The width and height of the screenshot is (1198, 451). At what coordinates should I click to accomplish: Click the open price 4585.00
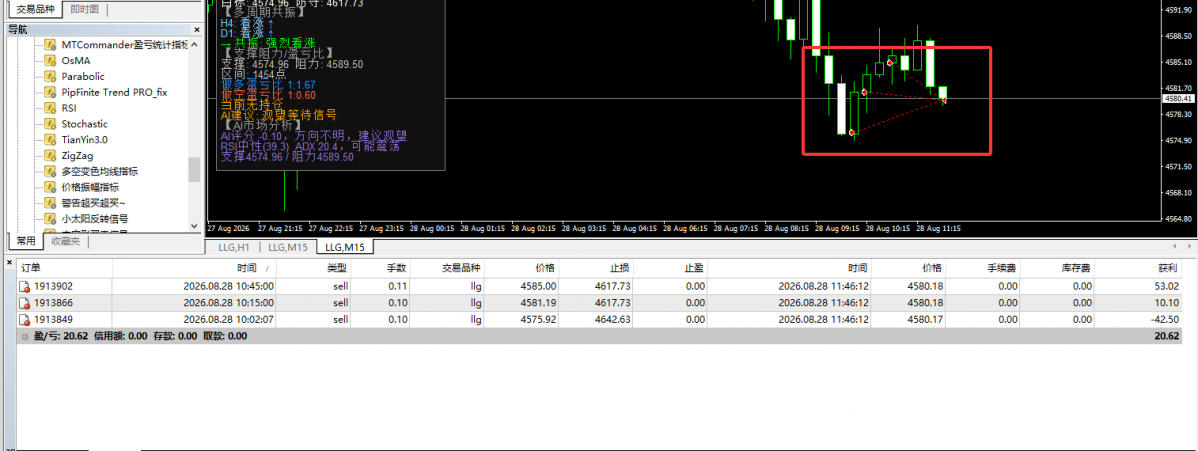pyautogui.click(x=539, y=287)
